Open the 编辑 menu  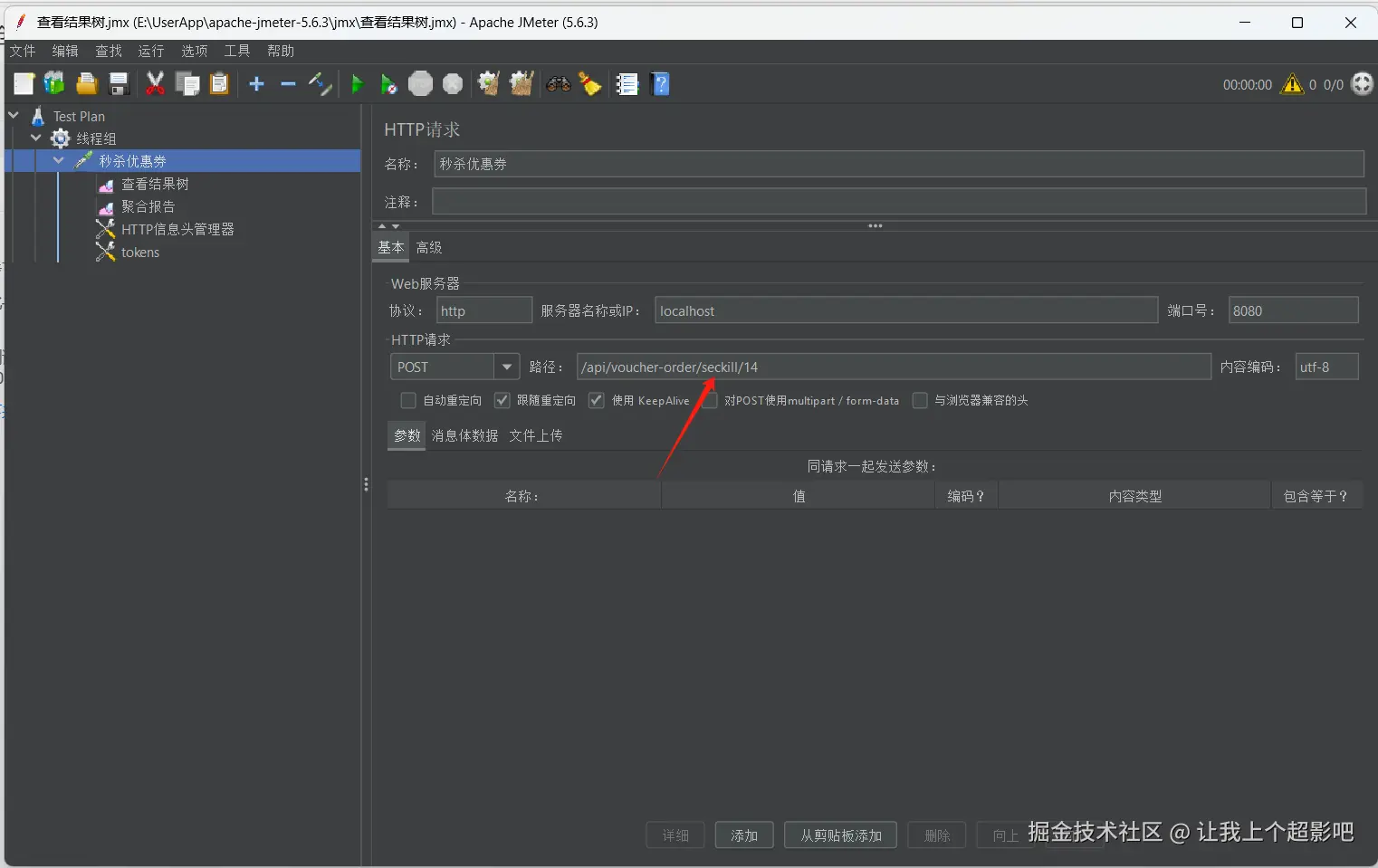(x=65, y=51)
